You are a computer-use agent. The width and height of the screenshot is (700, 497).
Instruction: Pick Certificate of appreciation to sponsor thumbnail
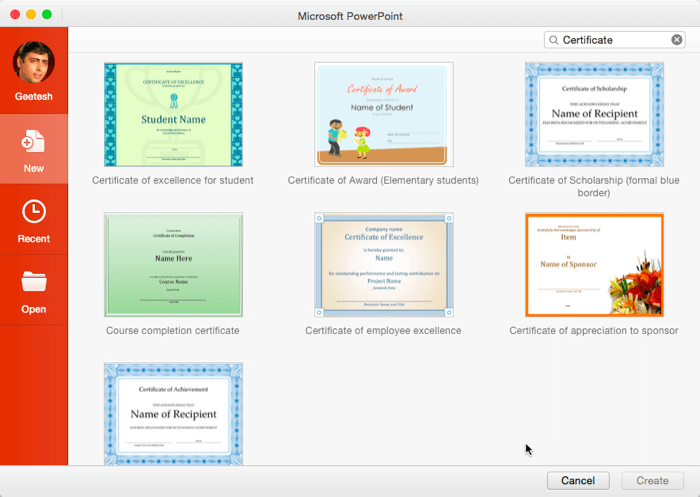pyautogui.click(x=595, y=265)
